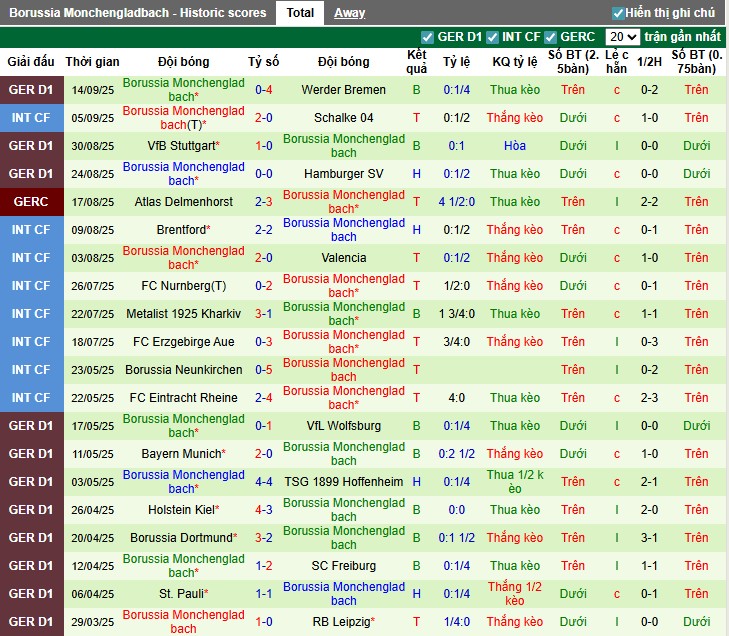Image resolution: width=729 pixels, height=636 pixels.
Task: Click the INT CF badge on 05/09/25 row
Action: [x=29, y=118]
